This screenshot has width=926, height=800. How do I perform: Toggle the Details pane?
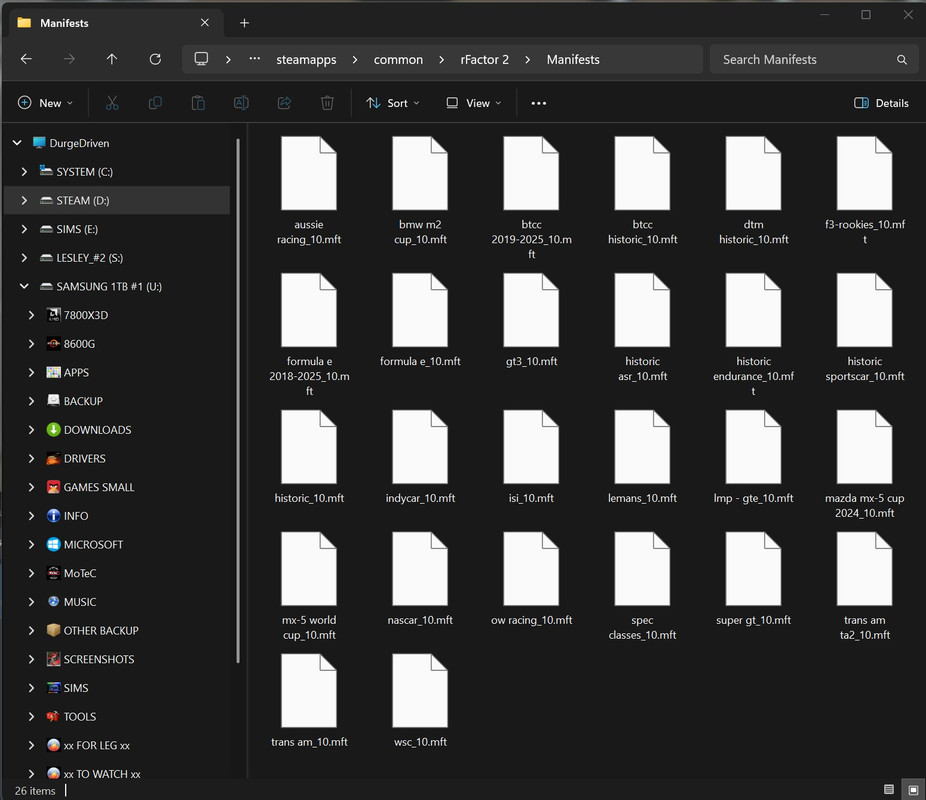coord(881,103)
